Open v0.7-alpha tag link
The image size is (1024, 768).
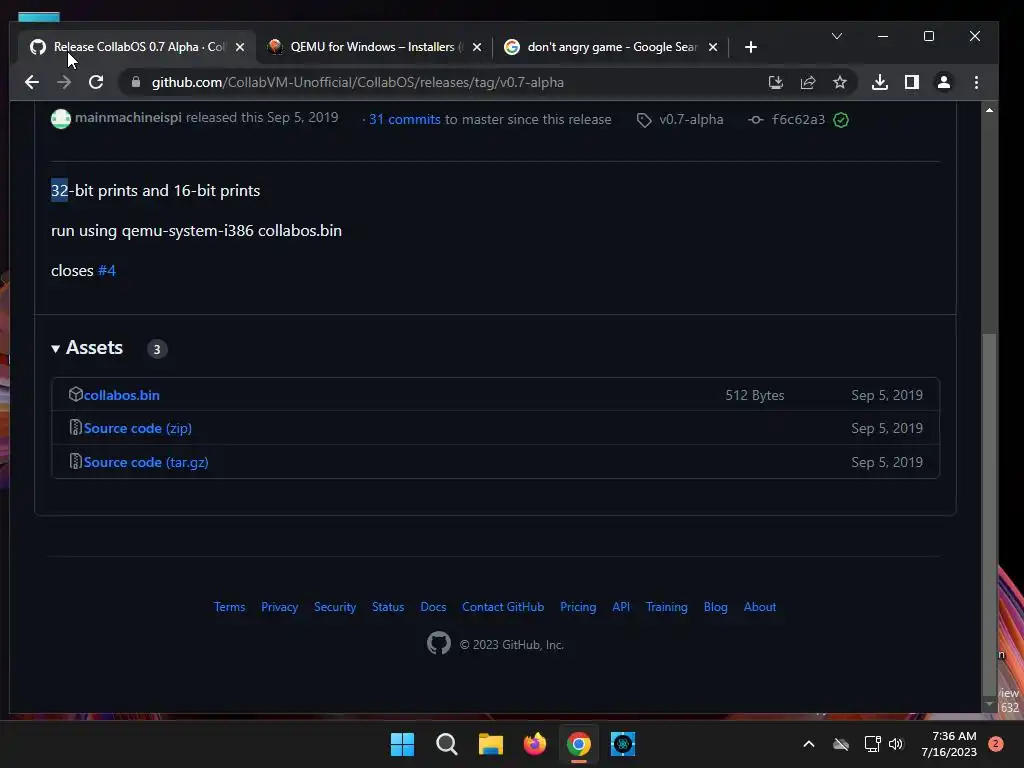click(x=691, y=120)
